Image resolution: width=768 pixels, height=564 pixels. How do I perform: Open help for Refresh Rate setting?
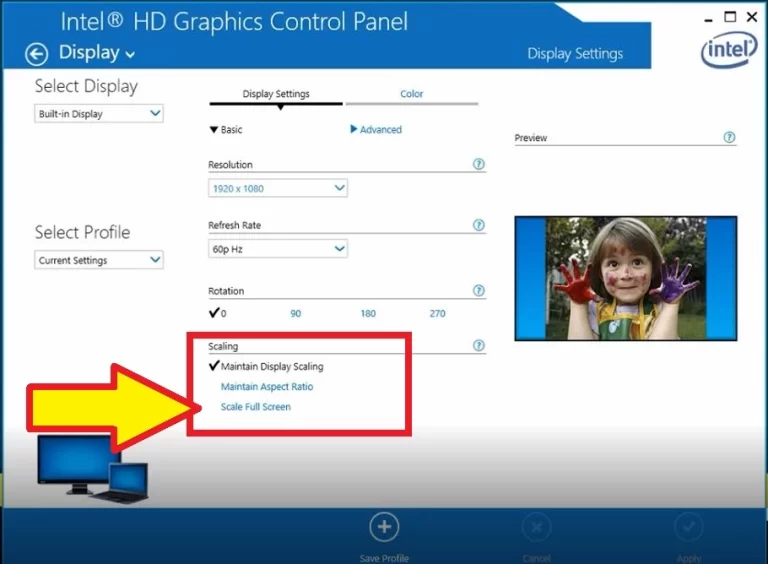[478, 226]
